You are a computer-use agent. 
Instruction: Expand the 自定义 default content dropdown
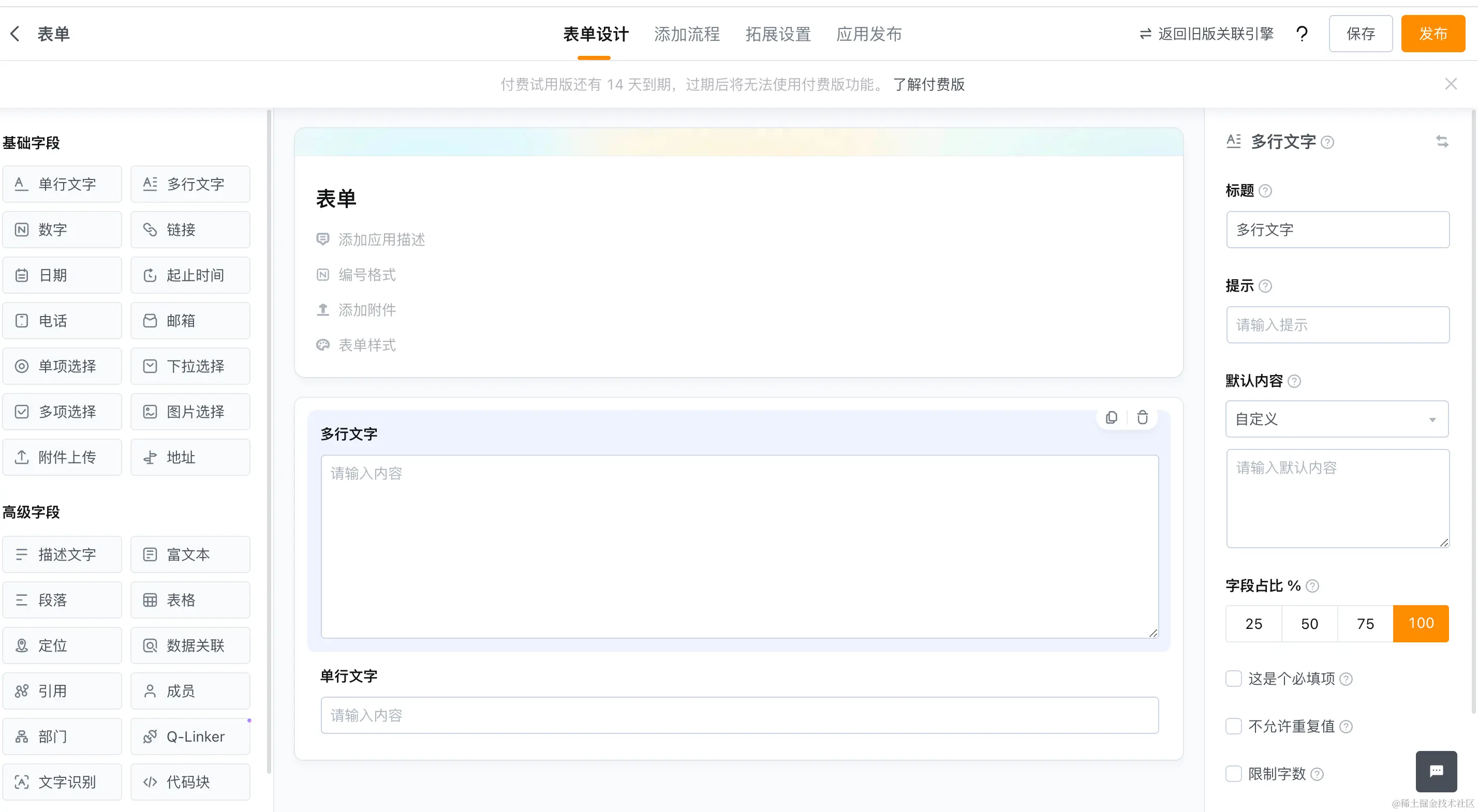tap(1336, 419)
